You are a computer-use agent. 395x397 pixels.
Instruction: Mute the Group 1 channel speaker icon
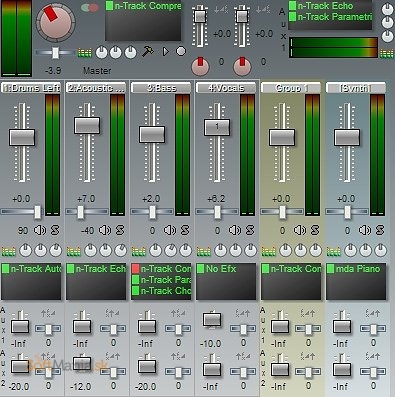[x=300, y=230]
